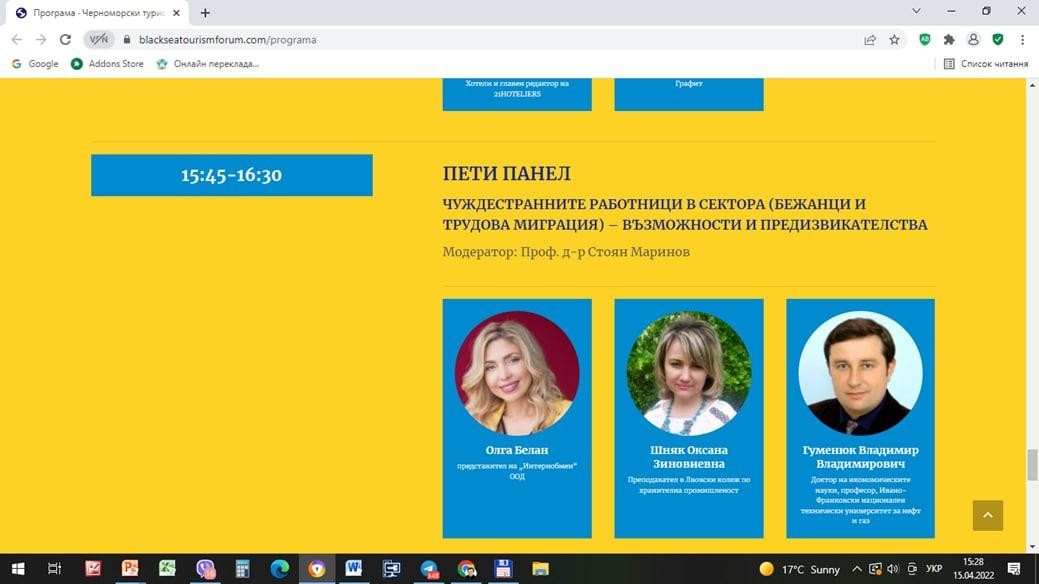The width and height of the screenshot is (1039, 584).
Task: Open Viber from the taskbar
Action: [x=205, y=569]
